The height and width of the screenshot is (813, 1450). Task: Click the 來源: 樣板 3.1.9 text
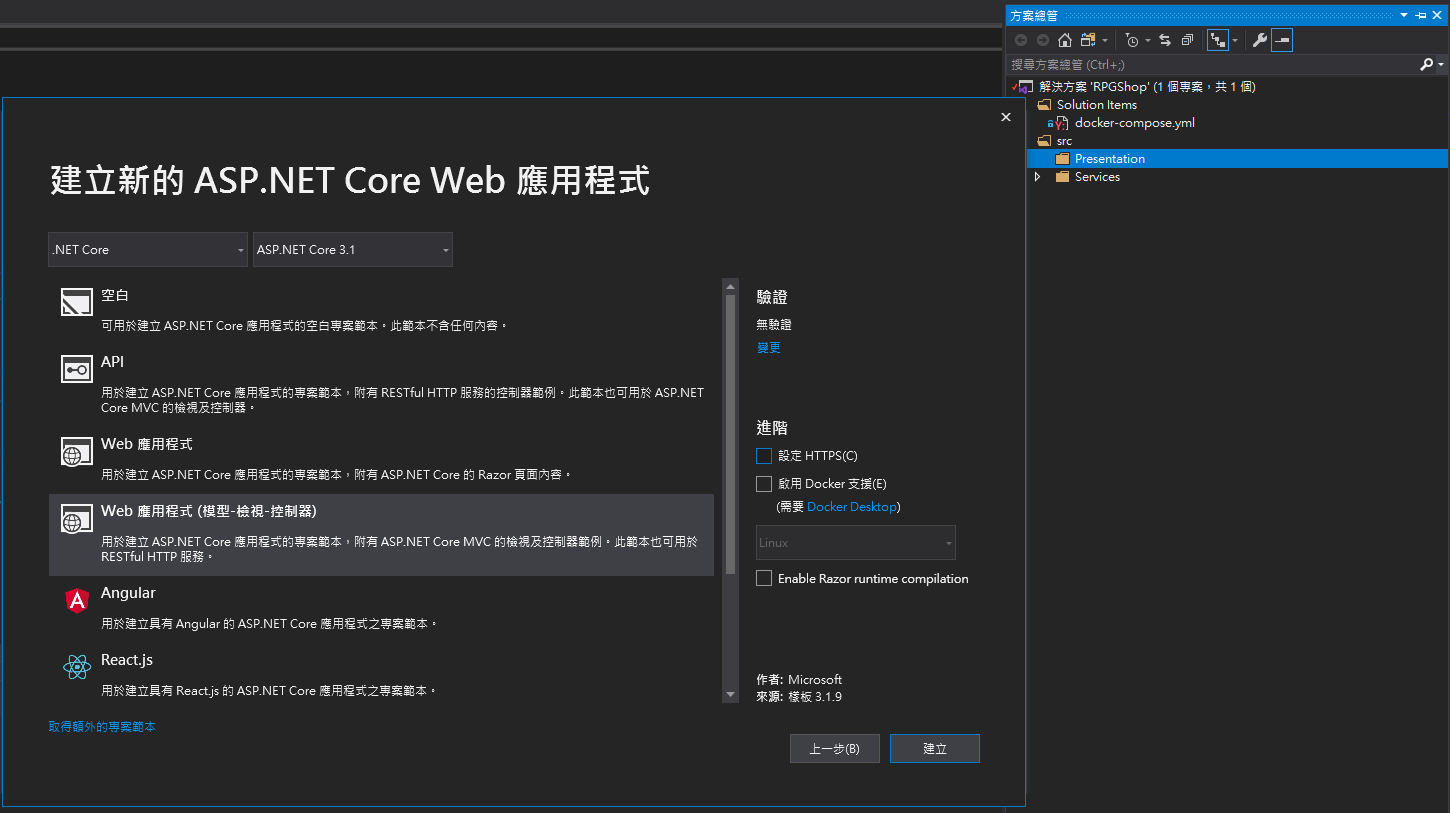[x=799, y=697]
